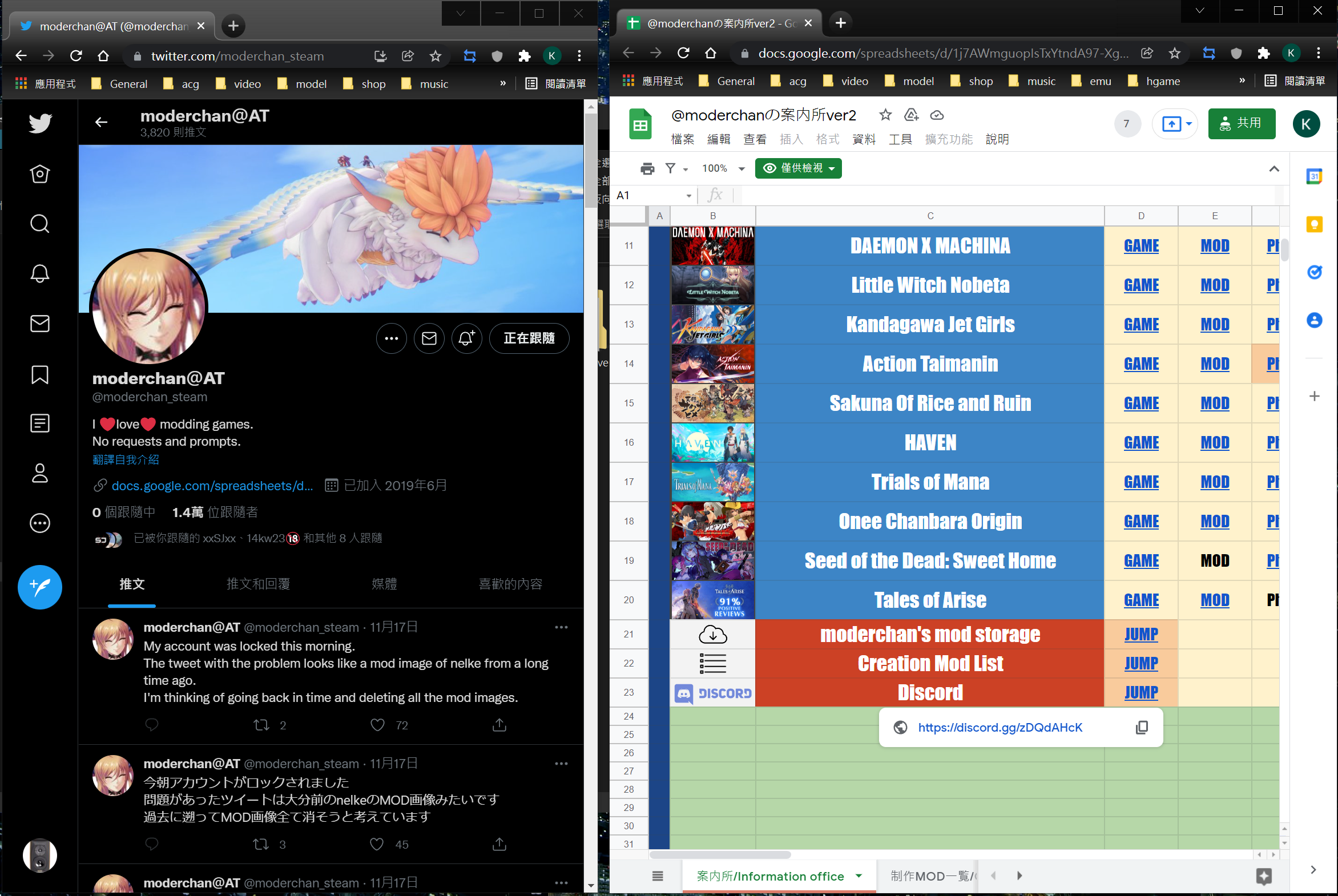This screenshot has height=896, width=1338.
Task: Copy the Discord link URL
Action: [x=1142, y=728]
